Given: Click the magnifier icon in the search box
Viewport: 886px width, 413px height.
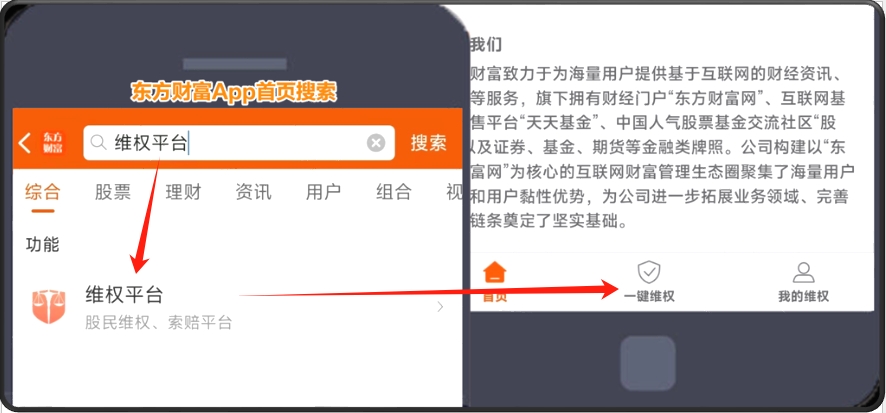Looking at the screenshot, I should (99, 143).
